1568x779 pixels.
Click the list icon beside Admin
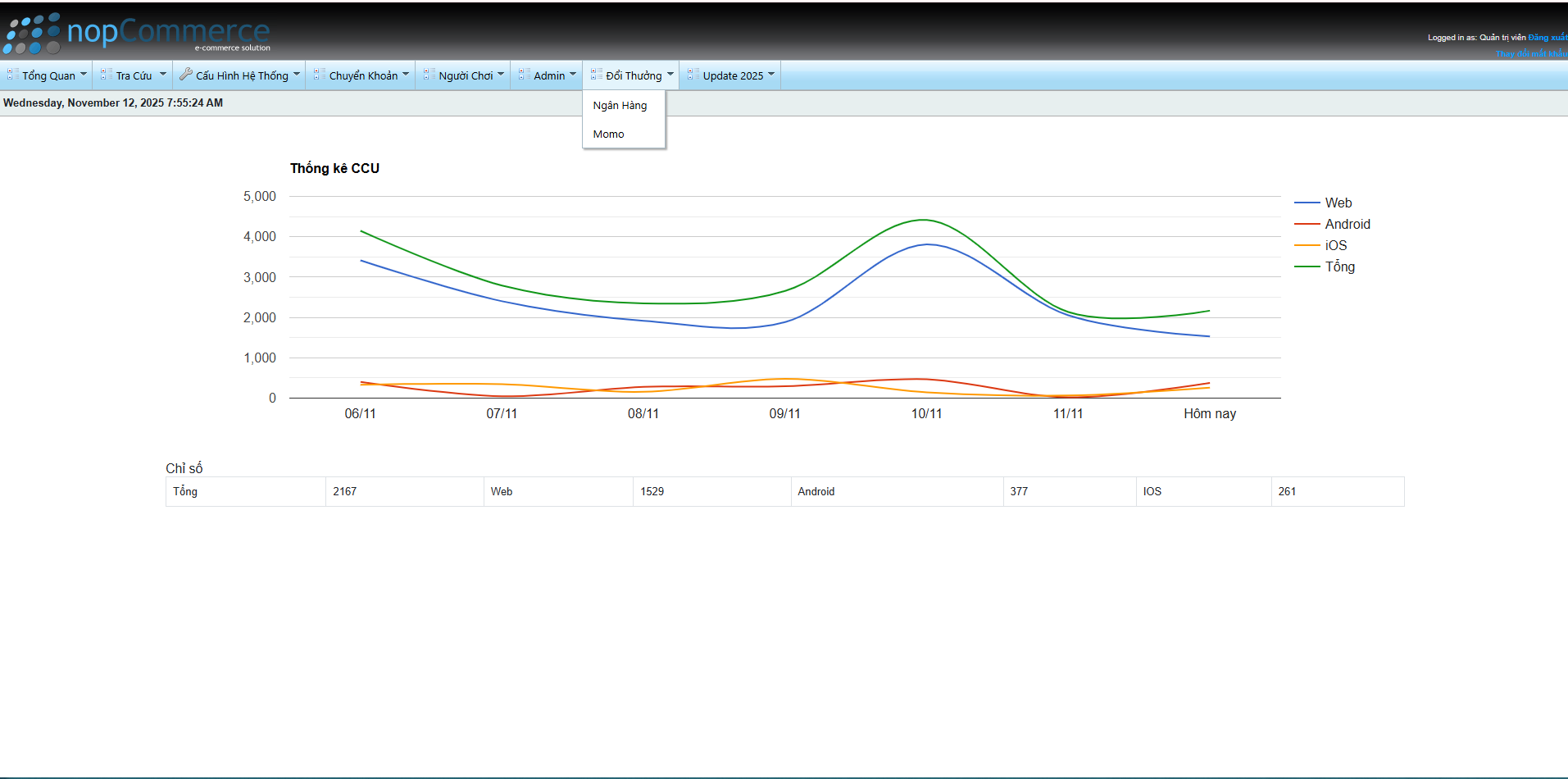tap(525, 75)
